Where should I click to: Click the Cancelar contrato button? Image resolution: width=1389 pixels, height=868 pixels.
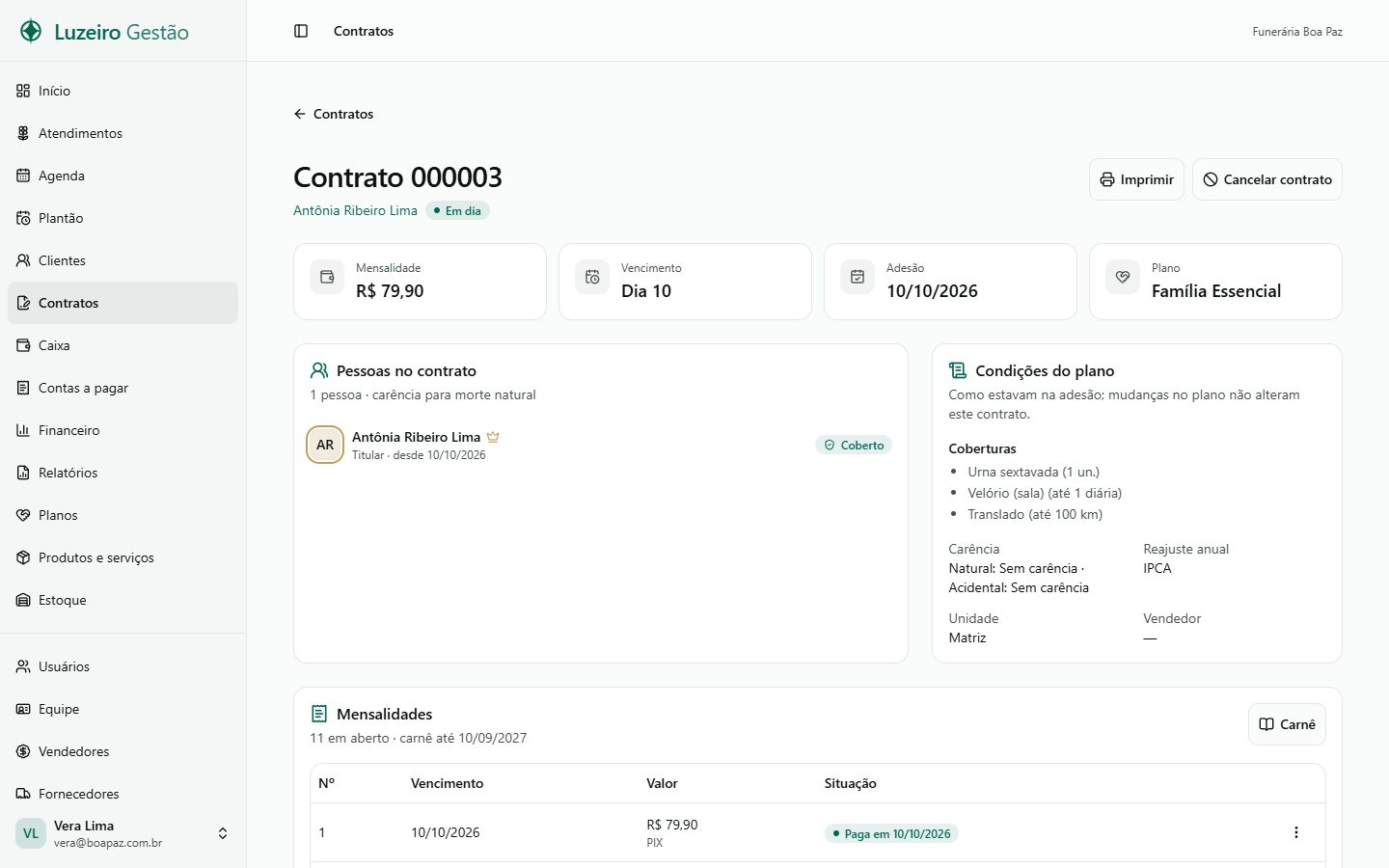click(x=1267, y=179)
